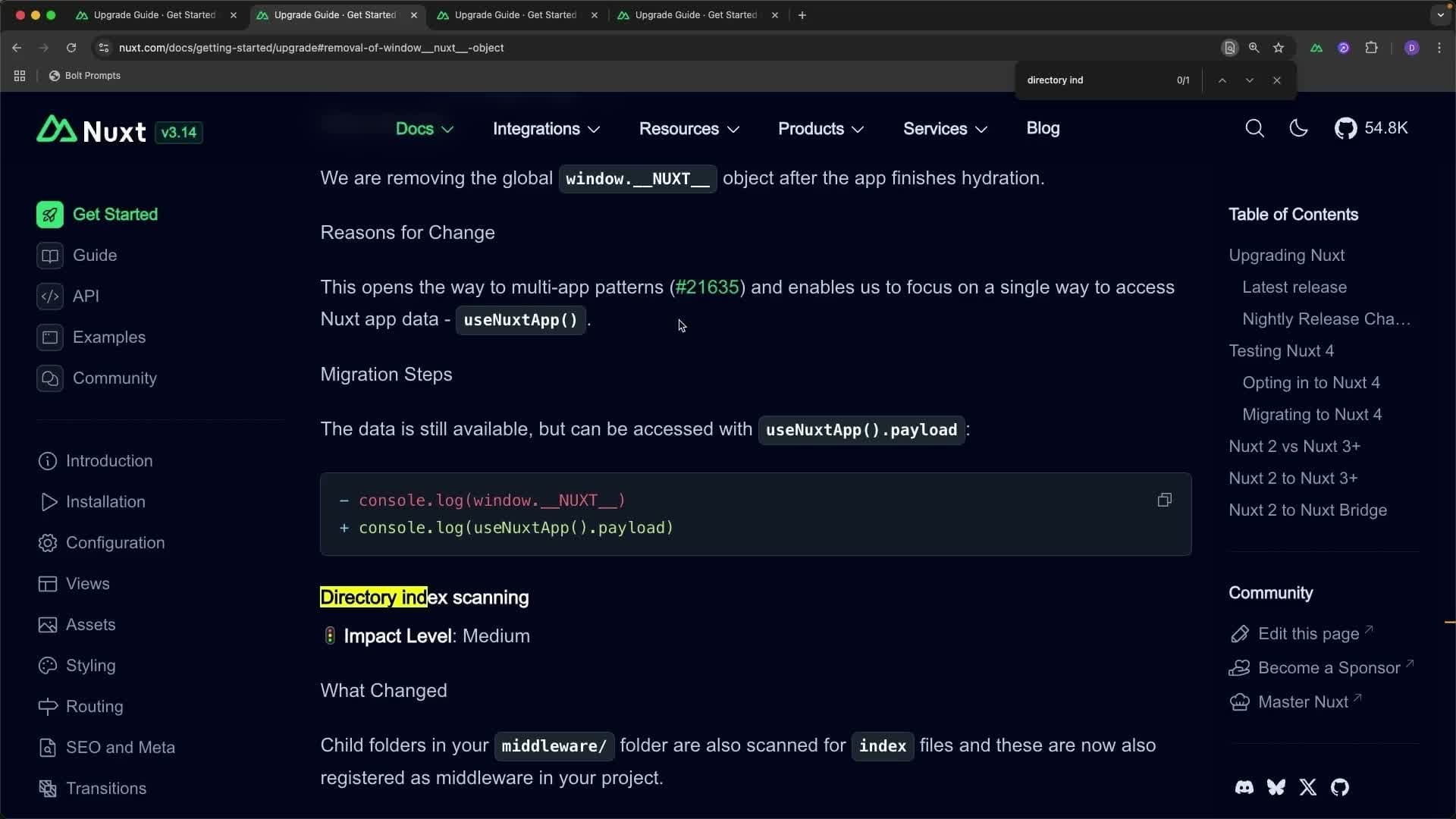Screen dimensions: 1456x819
Task: Open Views in sidebar
Action: (74, 584)
